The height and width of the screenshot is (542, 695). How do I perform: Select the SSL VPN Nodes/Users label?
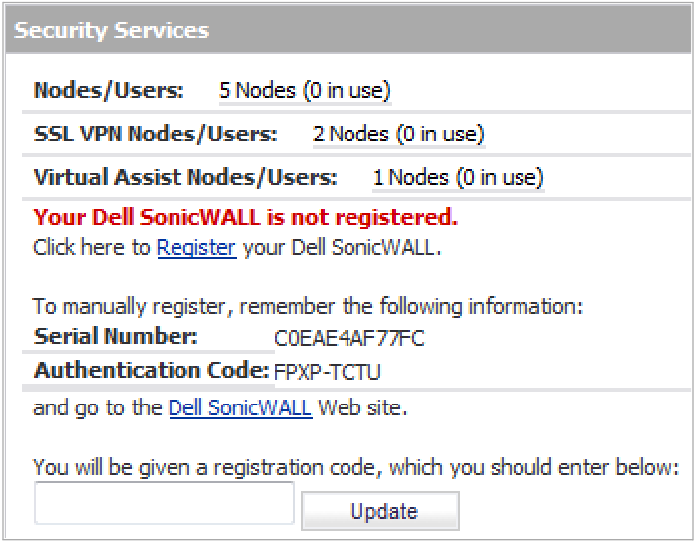click(155, 134)
